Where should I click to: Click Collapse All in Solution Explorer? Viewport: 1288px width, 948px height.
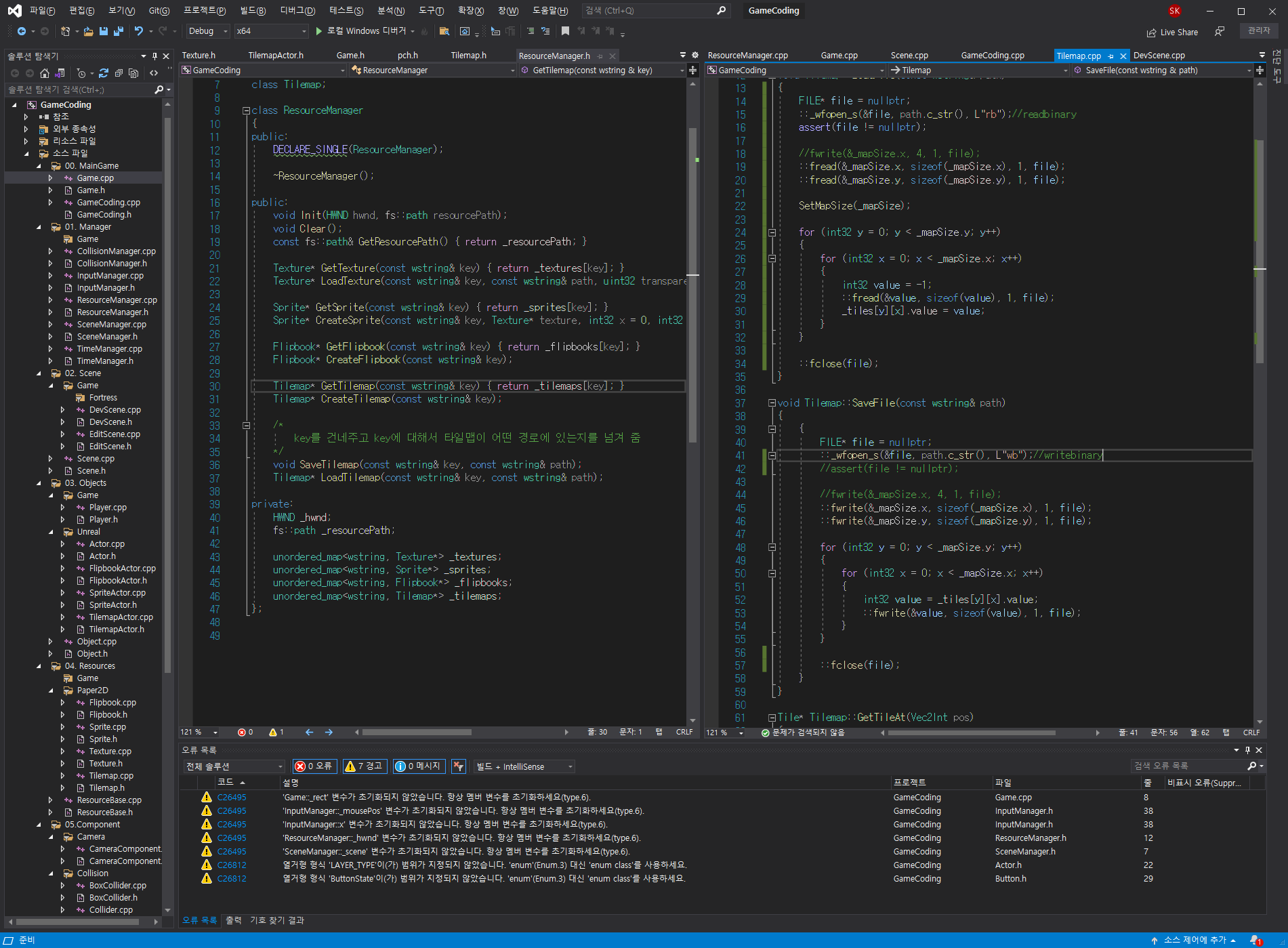point(119,73)
